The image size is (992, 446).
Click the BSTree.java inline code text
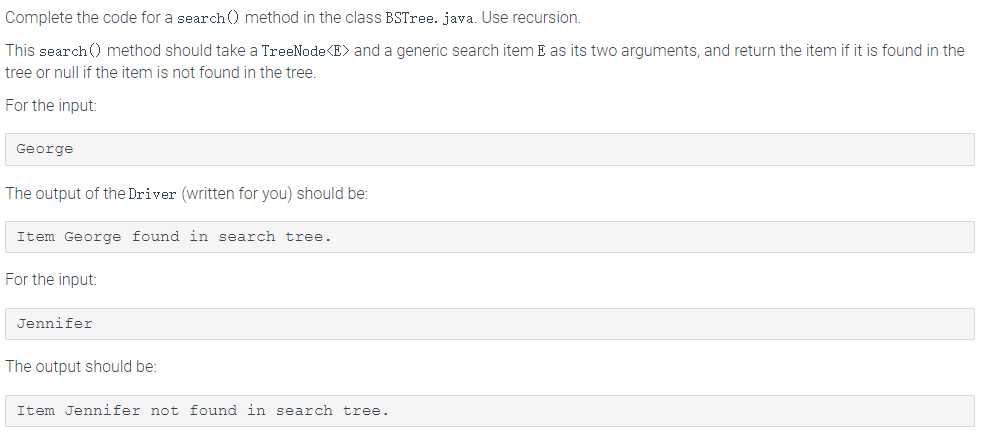click(x=431, y=18)
